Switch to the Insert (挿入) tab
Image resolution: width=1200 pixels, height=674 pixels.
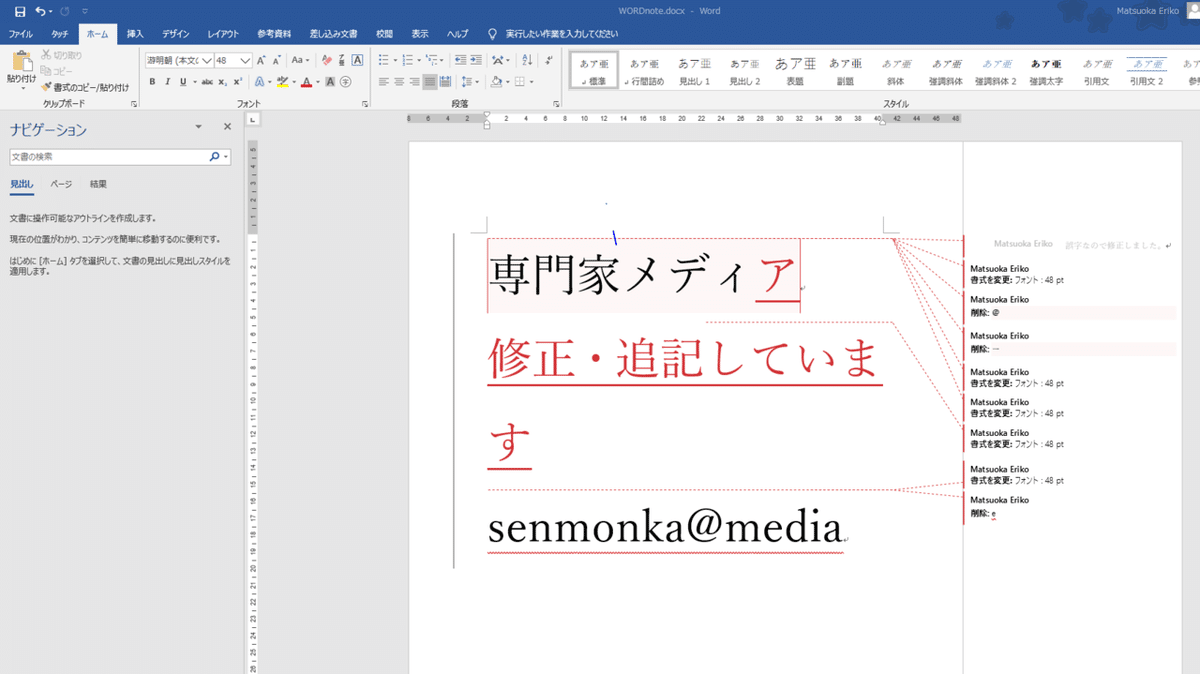coord(135,34)
